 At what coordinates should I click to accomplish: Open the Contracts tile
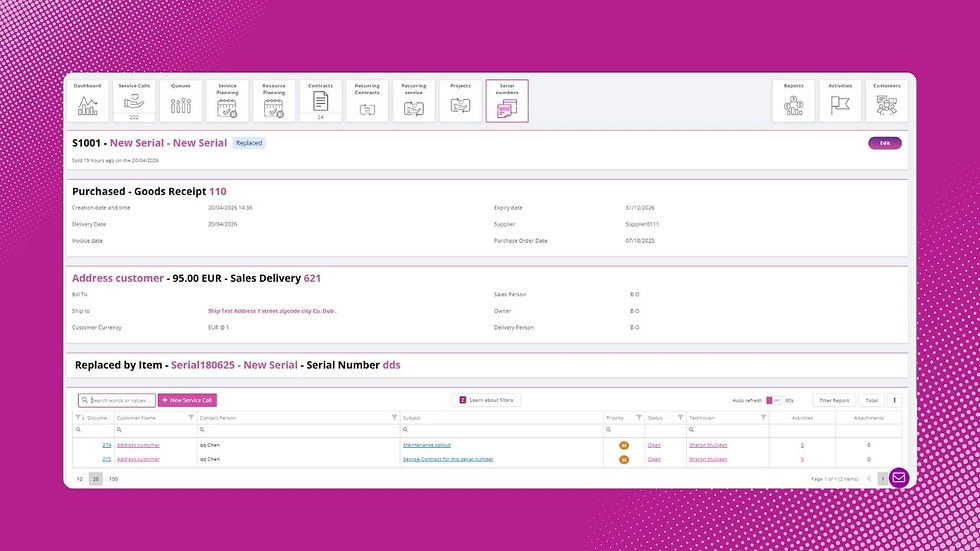point(320,101)
